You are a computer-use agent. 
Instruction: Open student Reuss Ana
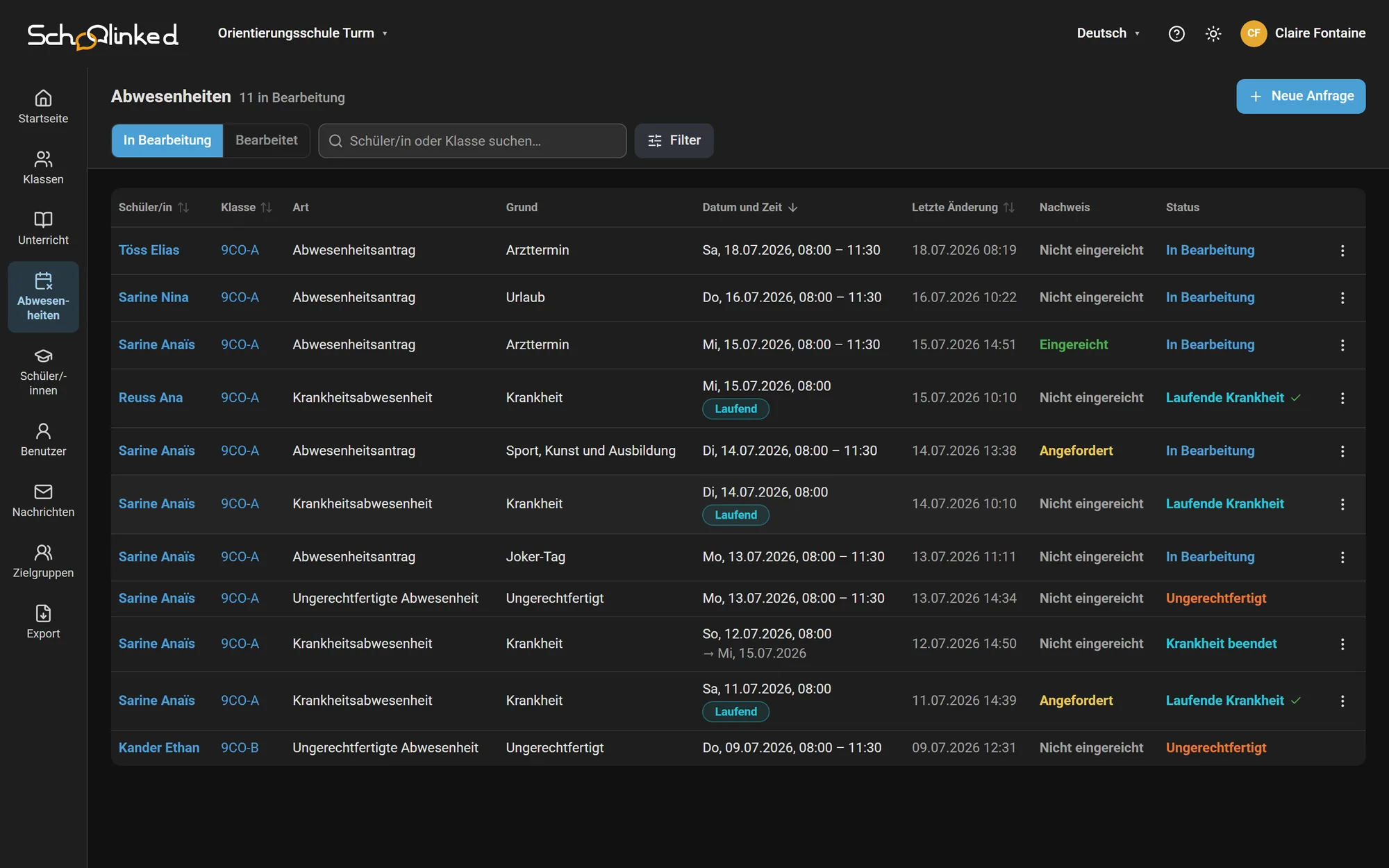[150, 398]
